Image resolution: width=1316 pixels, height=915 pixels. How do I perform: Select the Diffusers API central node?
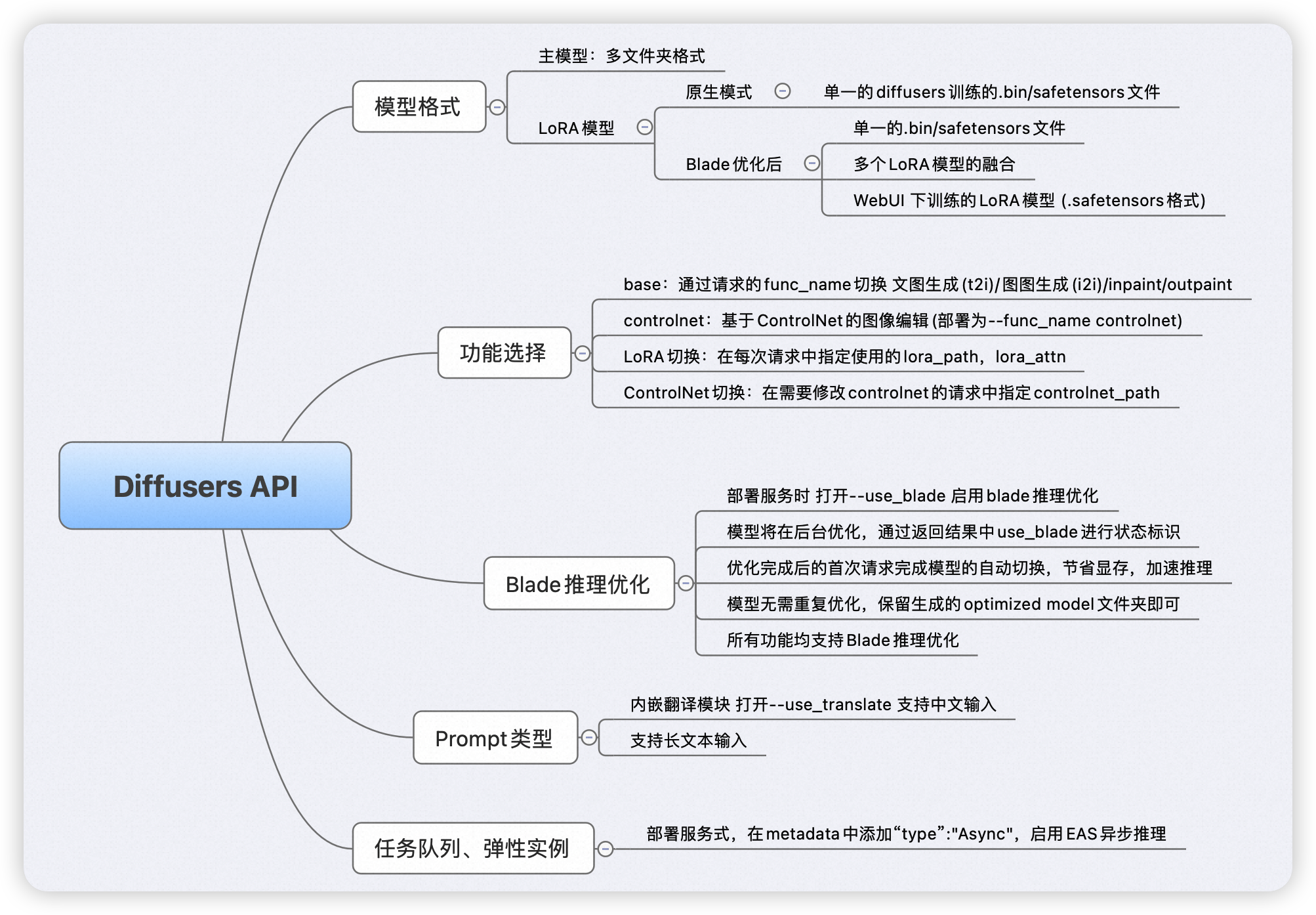click(205, 486)
